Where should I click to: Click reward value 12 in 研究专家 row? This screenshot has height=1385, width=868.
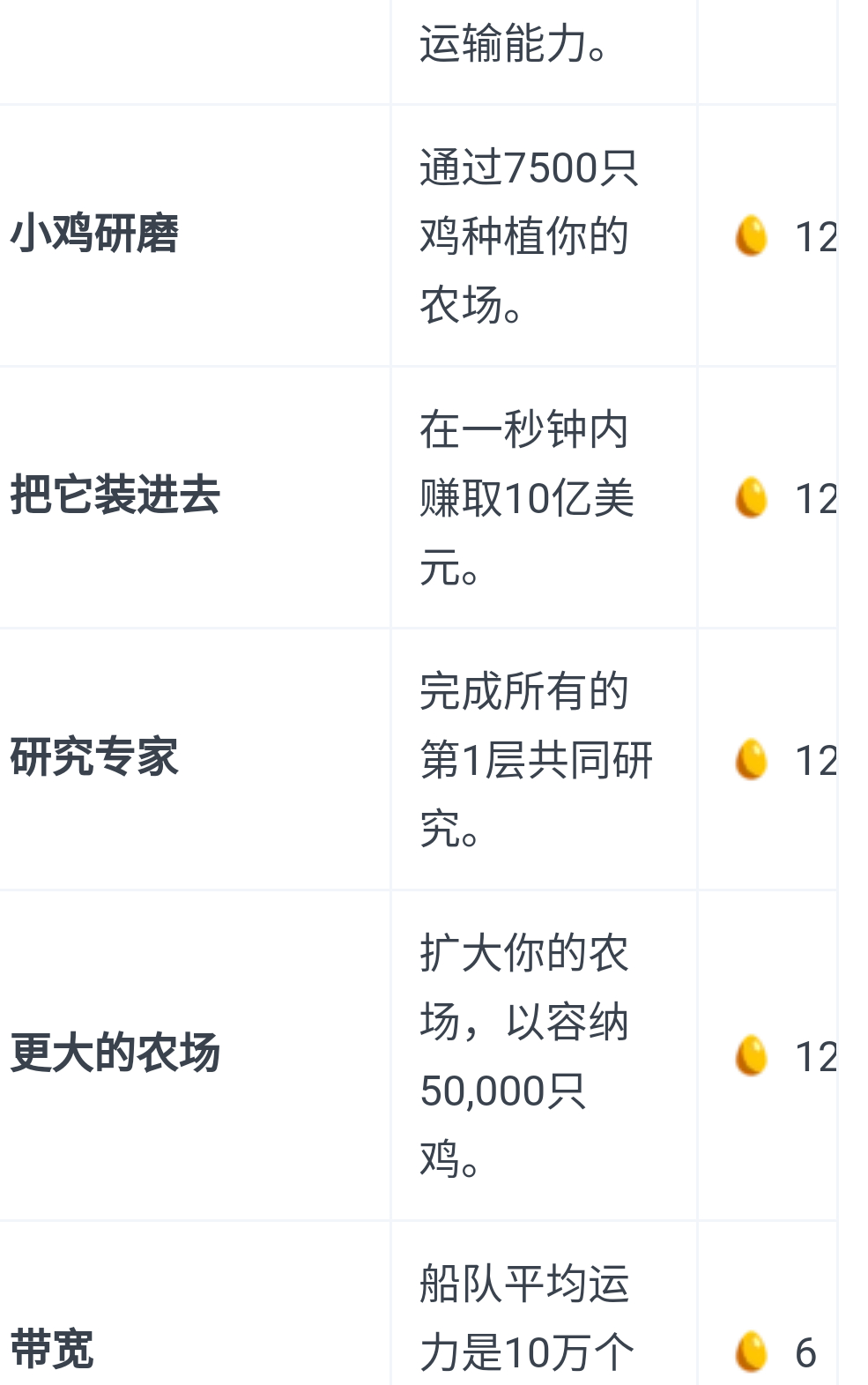click(816, 761)
